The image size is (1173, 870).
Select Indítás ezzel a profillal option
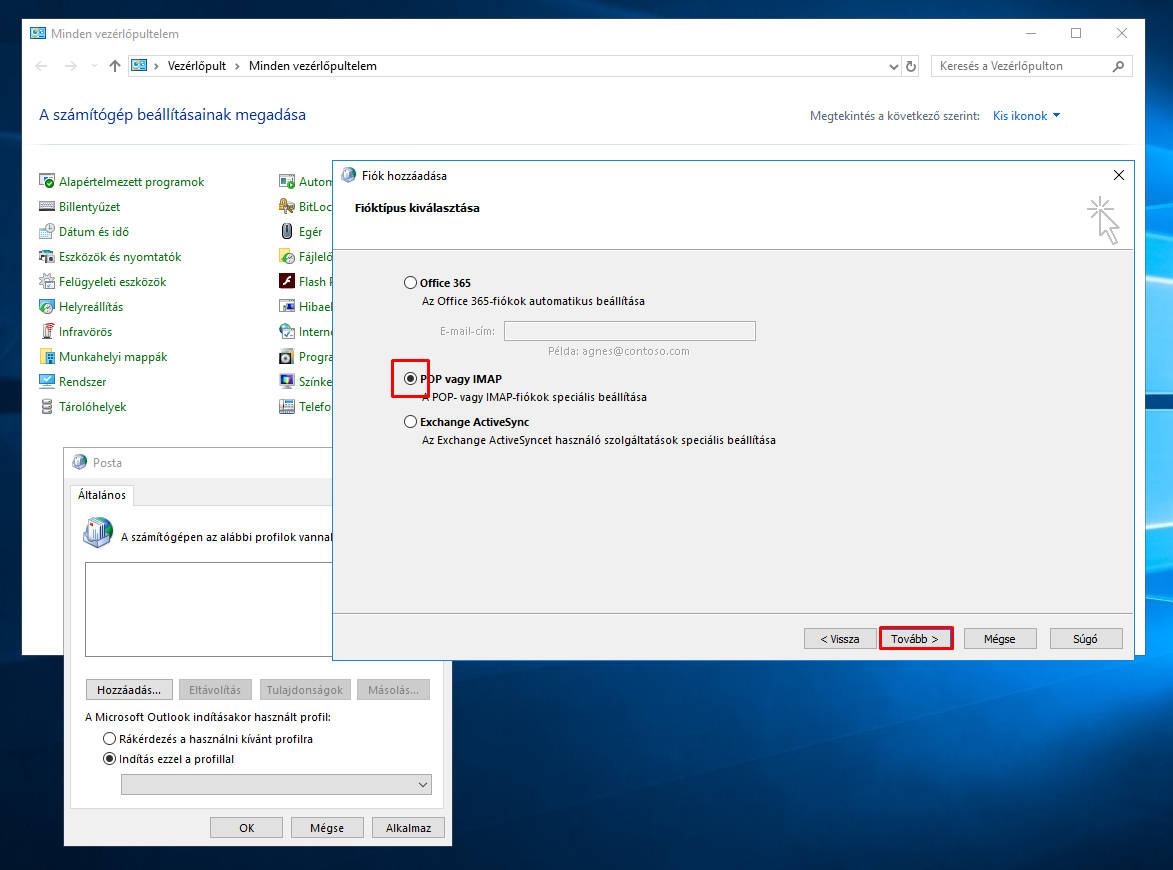pyautogui.click(x=109, y=759)
